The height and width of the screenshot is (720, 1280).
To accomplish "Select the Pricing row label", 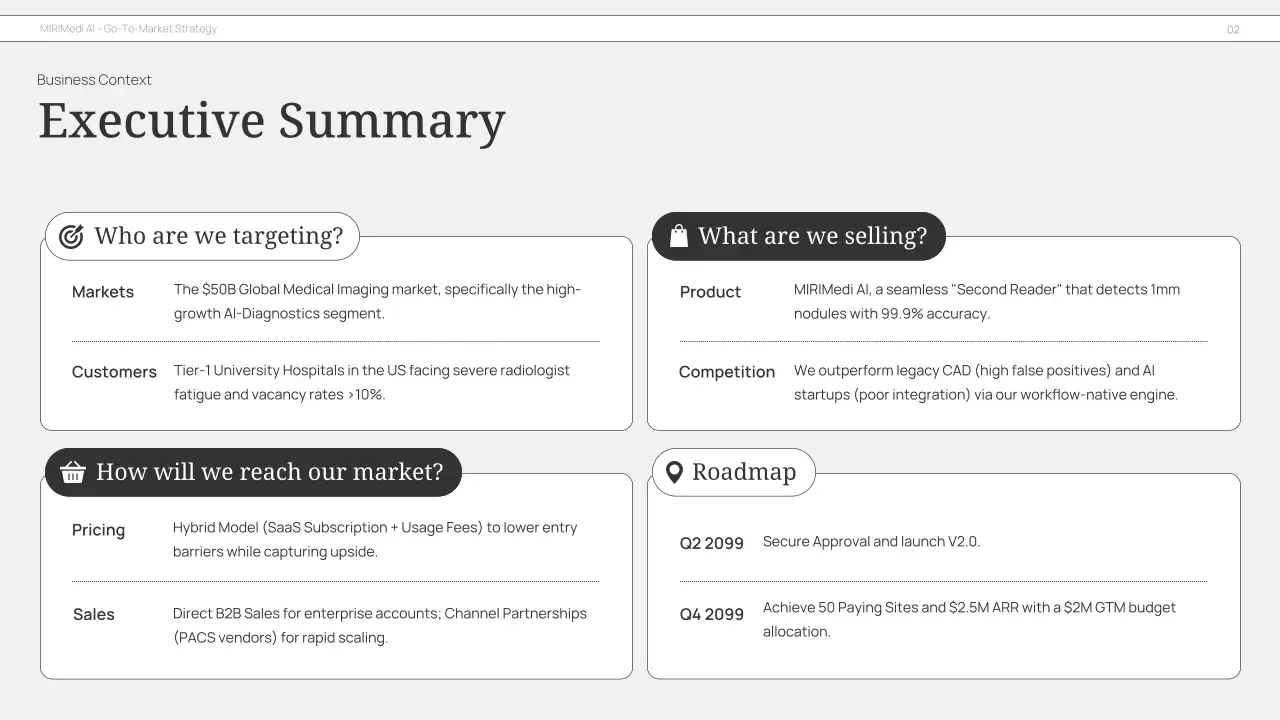I will pyautogui.click(x=98, y=530).
